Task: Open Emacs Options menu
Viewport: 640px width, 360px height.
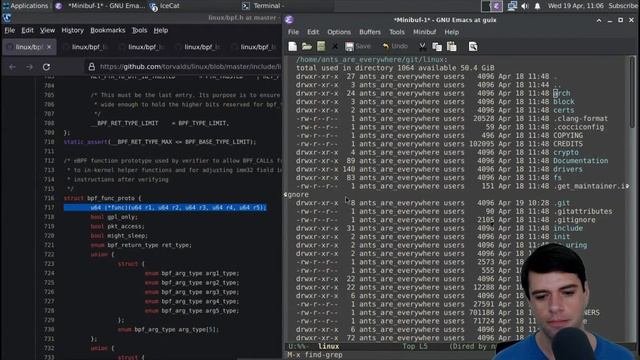Action: point(339,32)
